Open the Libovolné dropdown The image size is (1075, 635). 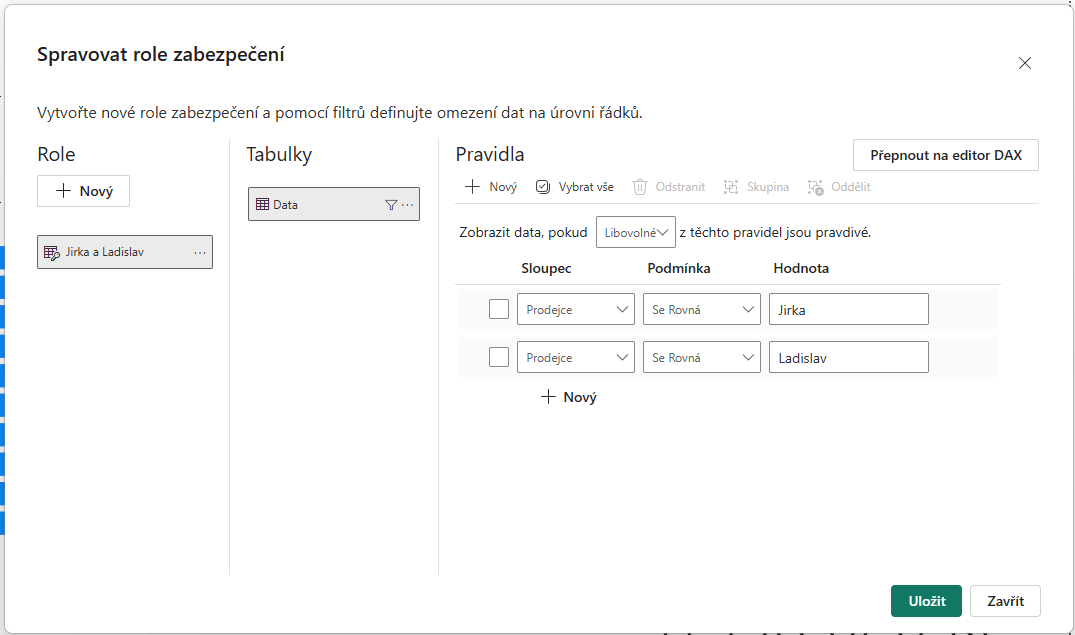636,232
